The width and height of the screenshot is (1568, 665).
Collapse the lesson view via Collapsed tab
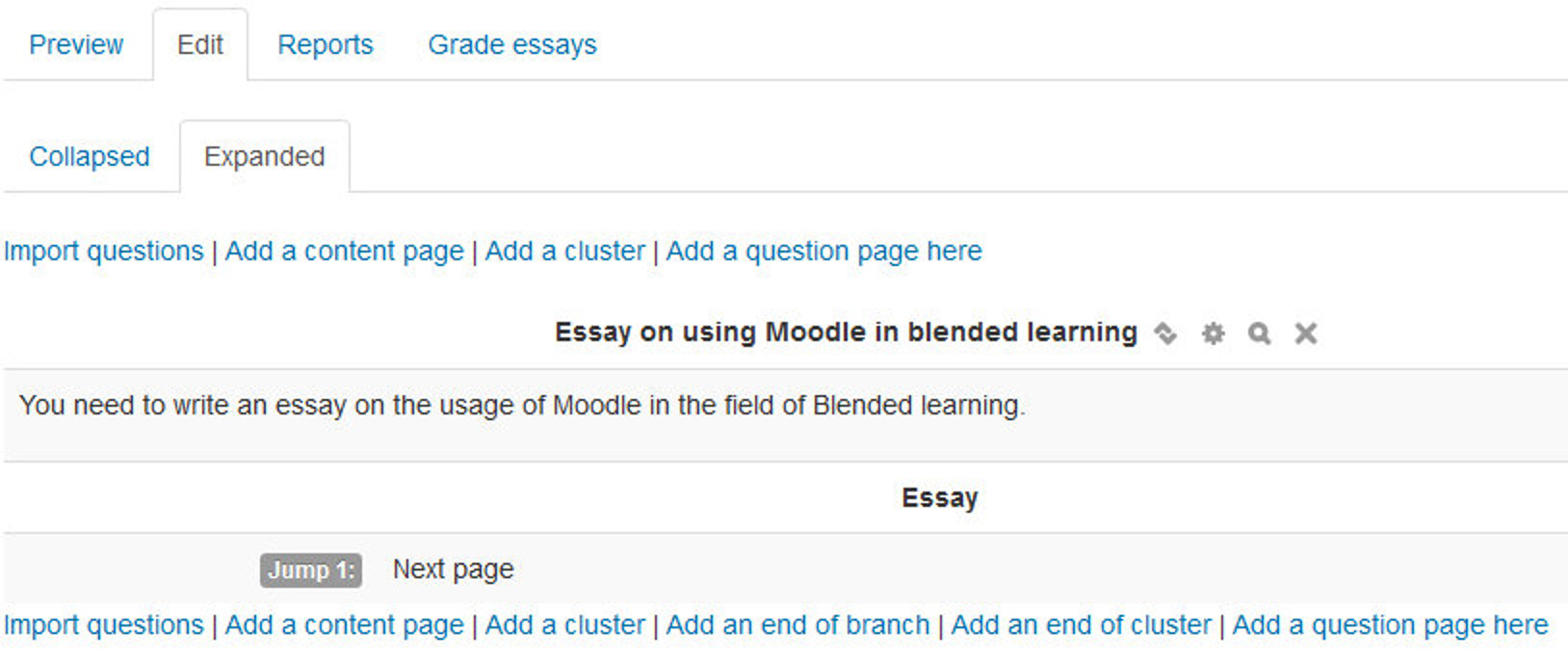point(90,156)
